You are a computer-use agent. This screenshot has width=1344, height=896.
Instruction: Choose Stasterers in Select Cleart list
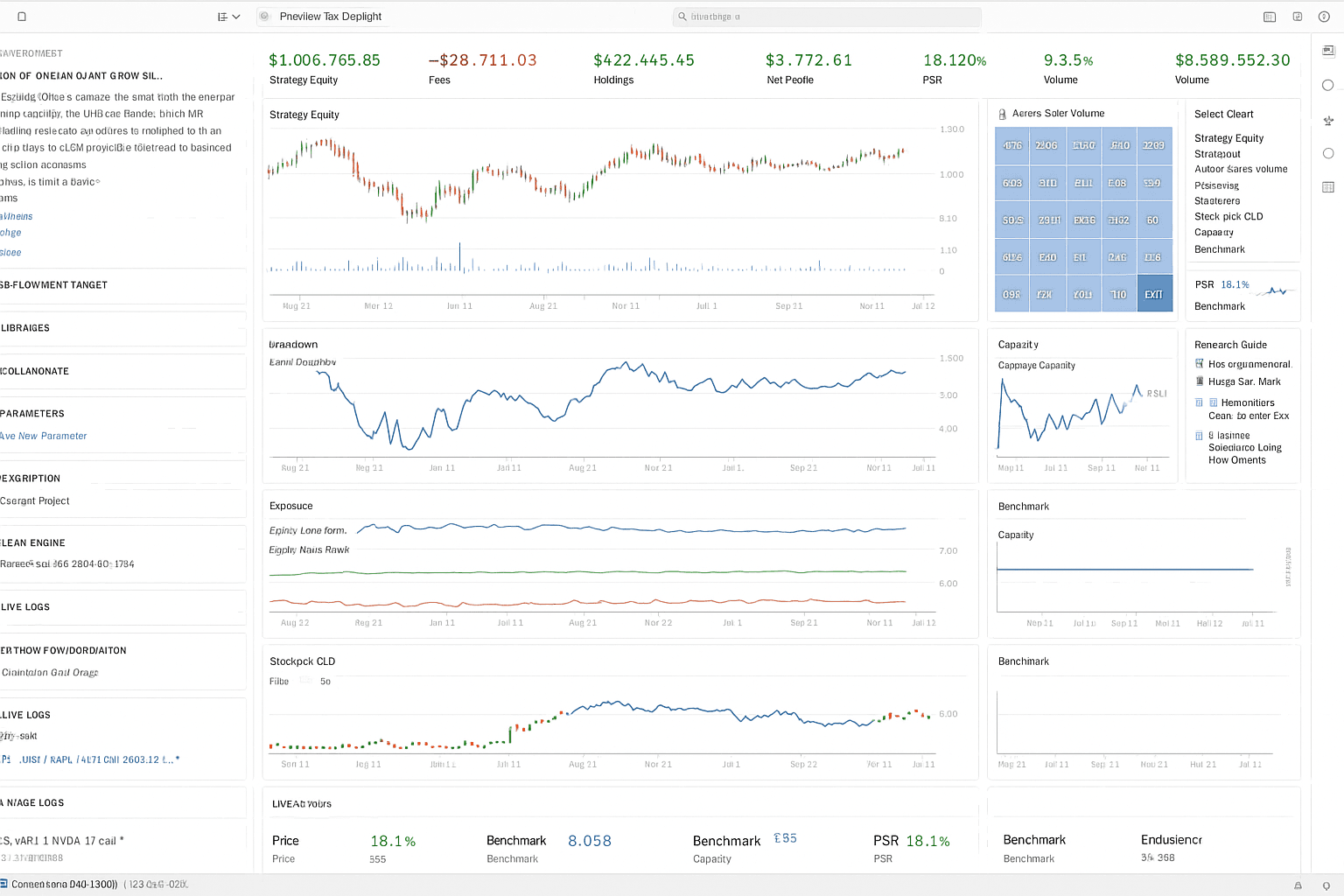pos(1217,200)
